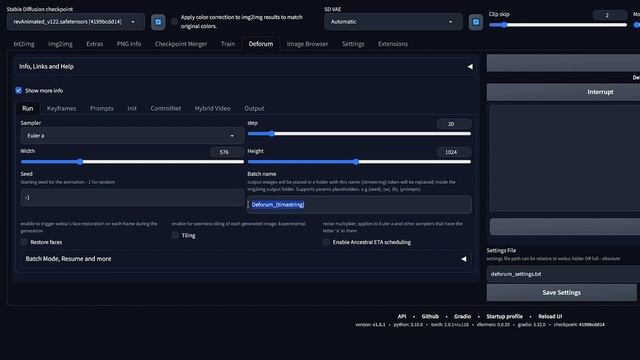640x360 pixels.
Task: Open the Github footer link
Action: [430, 316]
